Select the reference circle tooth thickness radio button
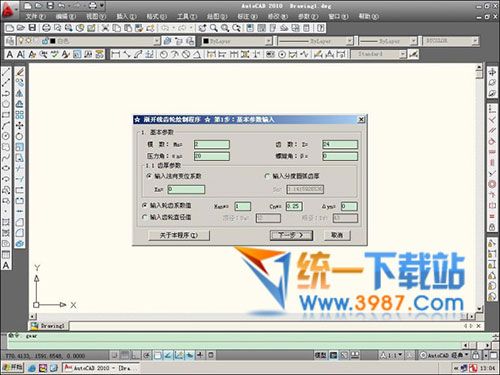 (267, 176)
